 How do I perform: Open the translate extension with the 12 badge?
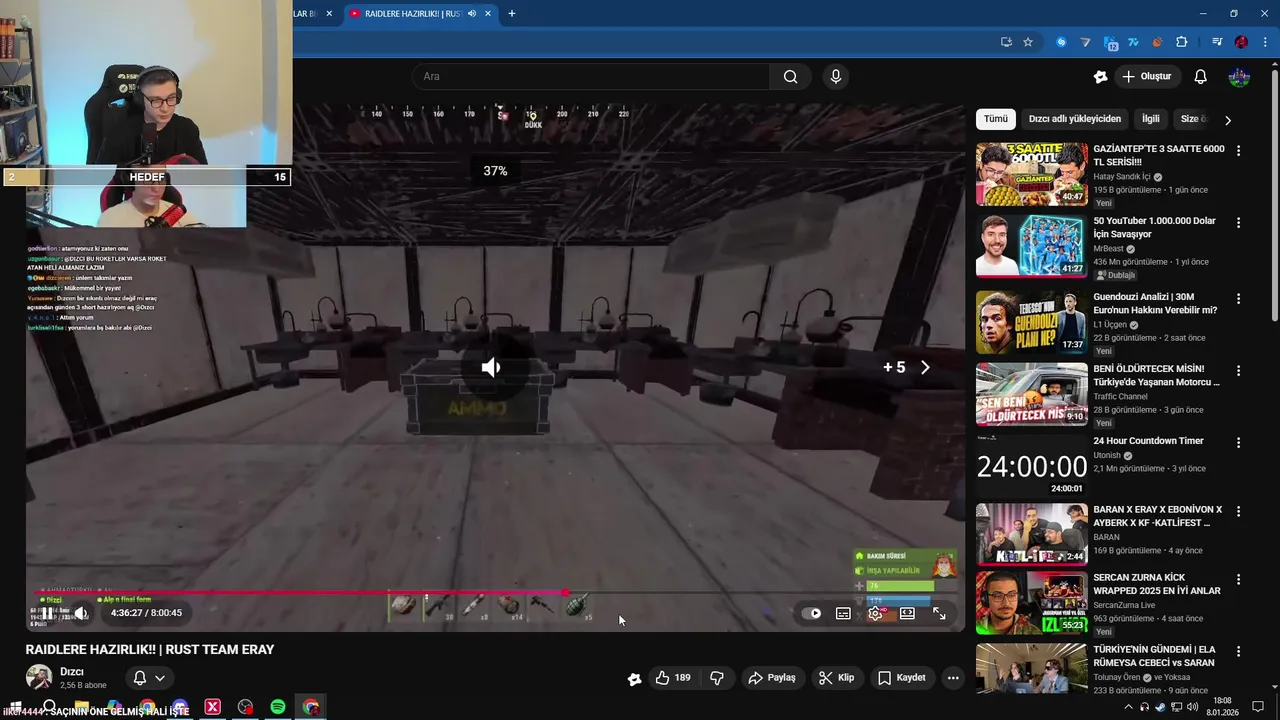[x=1110, y=42]
